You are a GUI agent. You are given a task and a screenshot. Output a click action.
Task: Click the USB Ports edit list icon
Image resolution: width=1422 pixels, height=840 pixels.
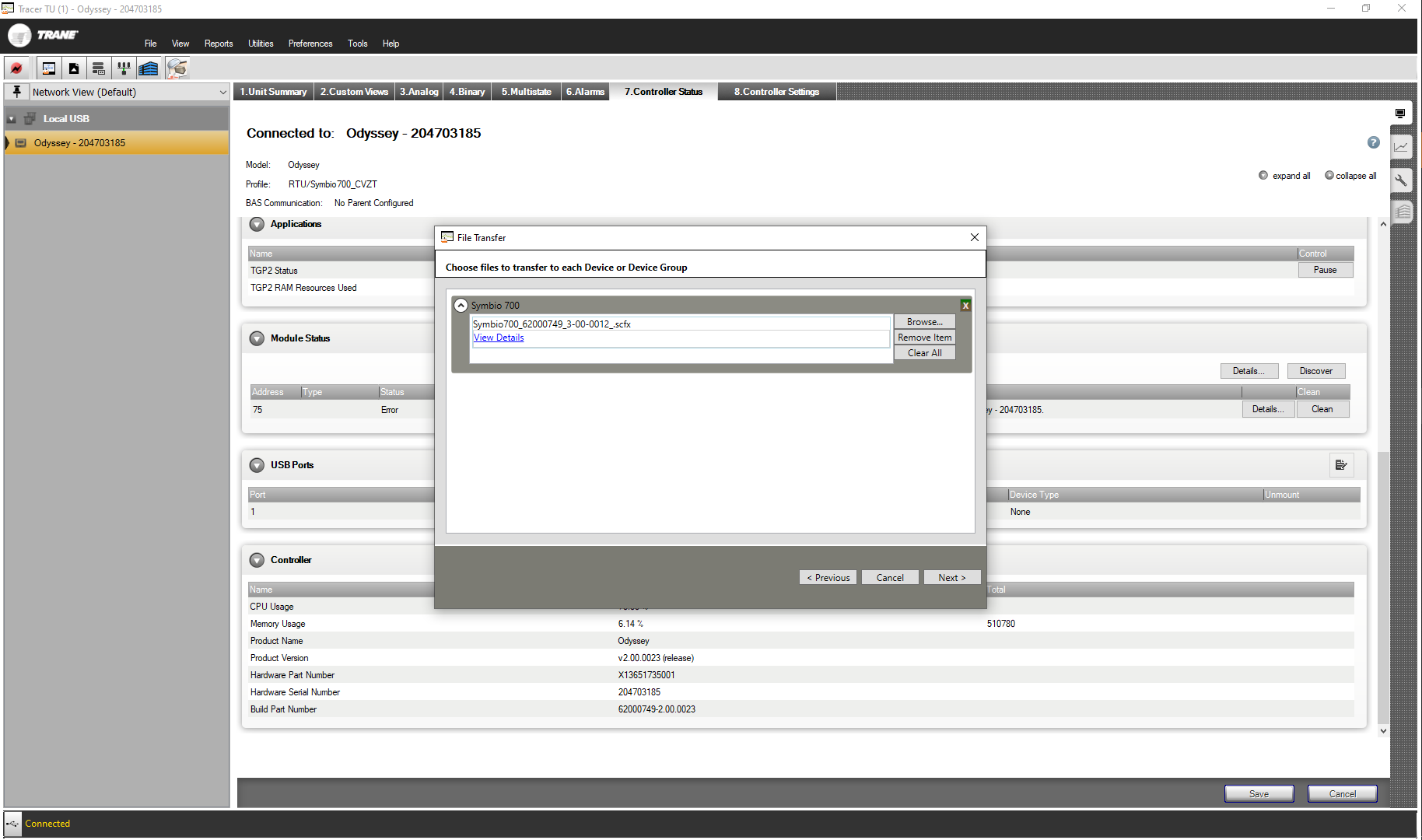(1341, 465)
